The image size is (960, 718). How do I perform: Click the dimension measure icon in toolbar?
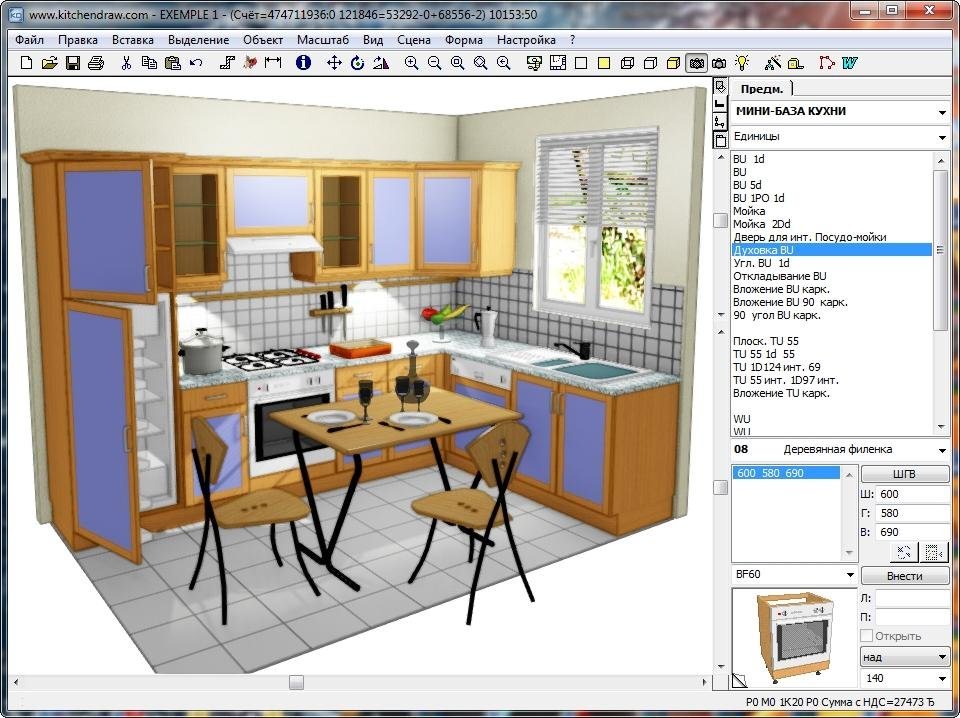pos(272,63)
